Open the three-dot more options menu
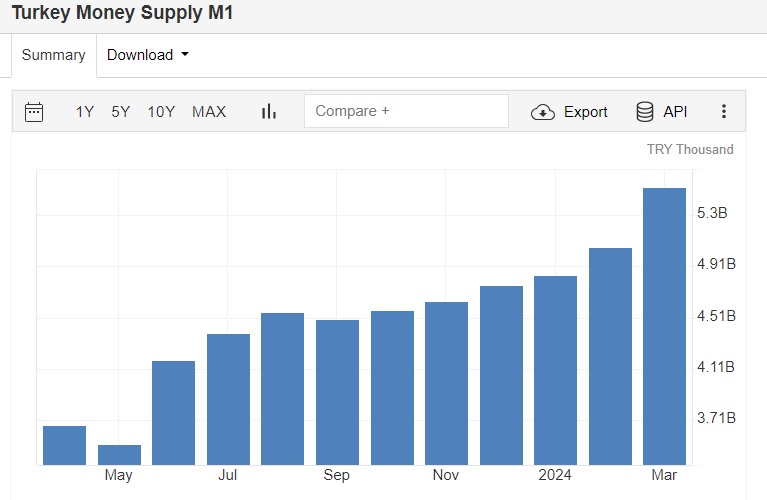Image resolution: width=767 pixels, height=500 pixels. [724, 112]
